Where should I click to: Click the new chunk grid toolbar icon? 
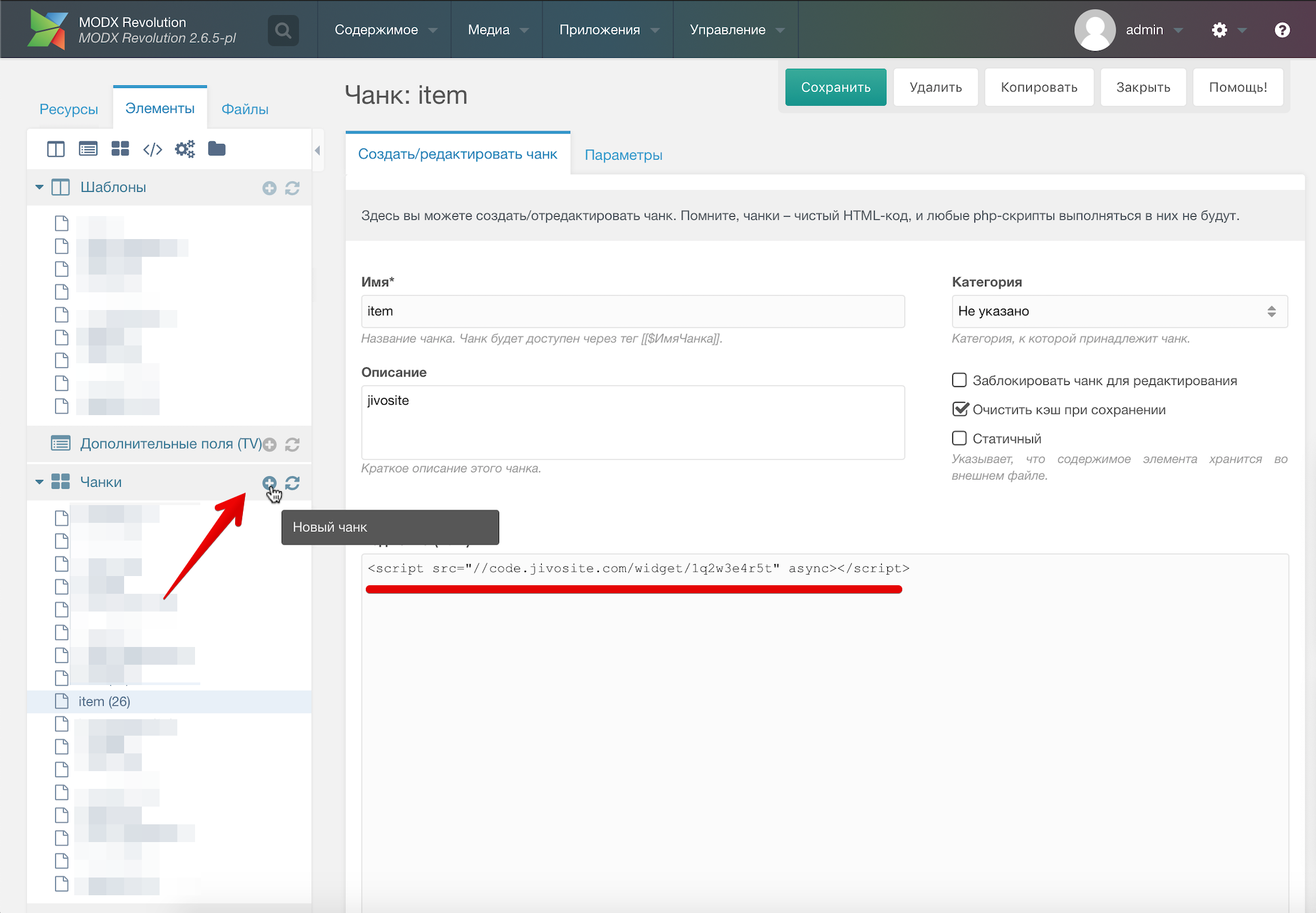[120, 149]
